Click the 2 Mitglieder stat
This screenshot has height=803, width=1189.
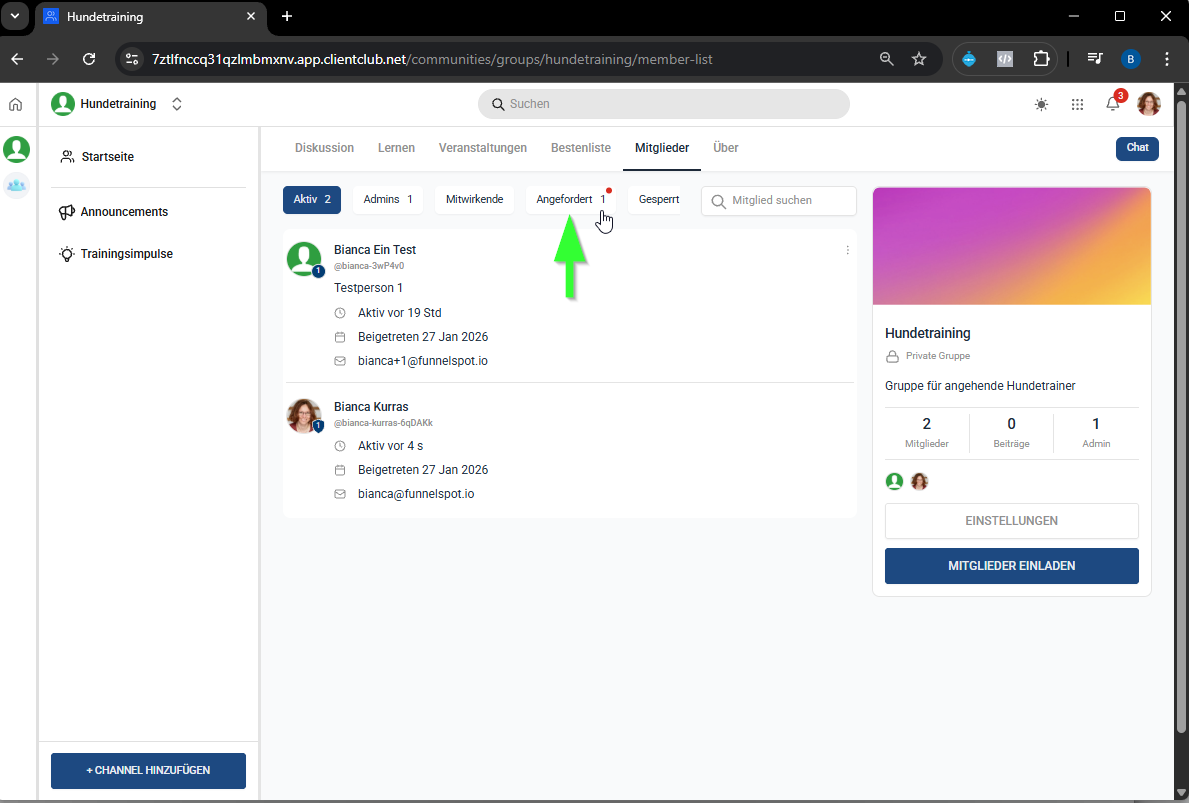click(x=927, y=432)
